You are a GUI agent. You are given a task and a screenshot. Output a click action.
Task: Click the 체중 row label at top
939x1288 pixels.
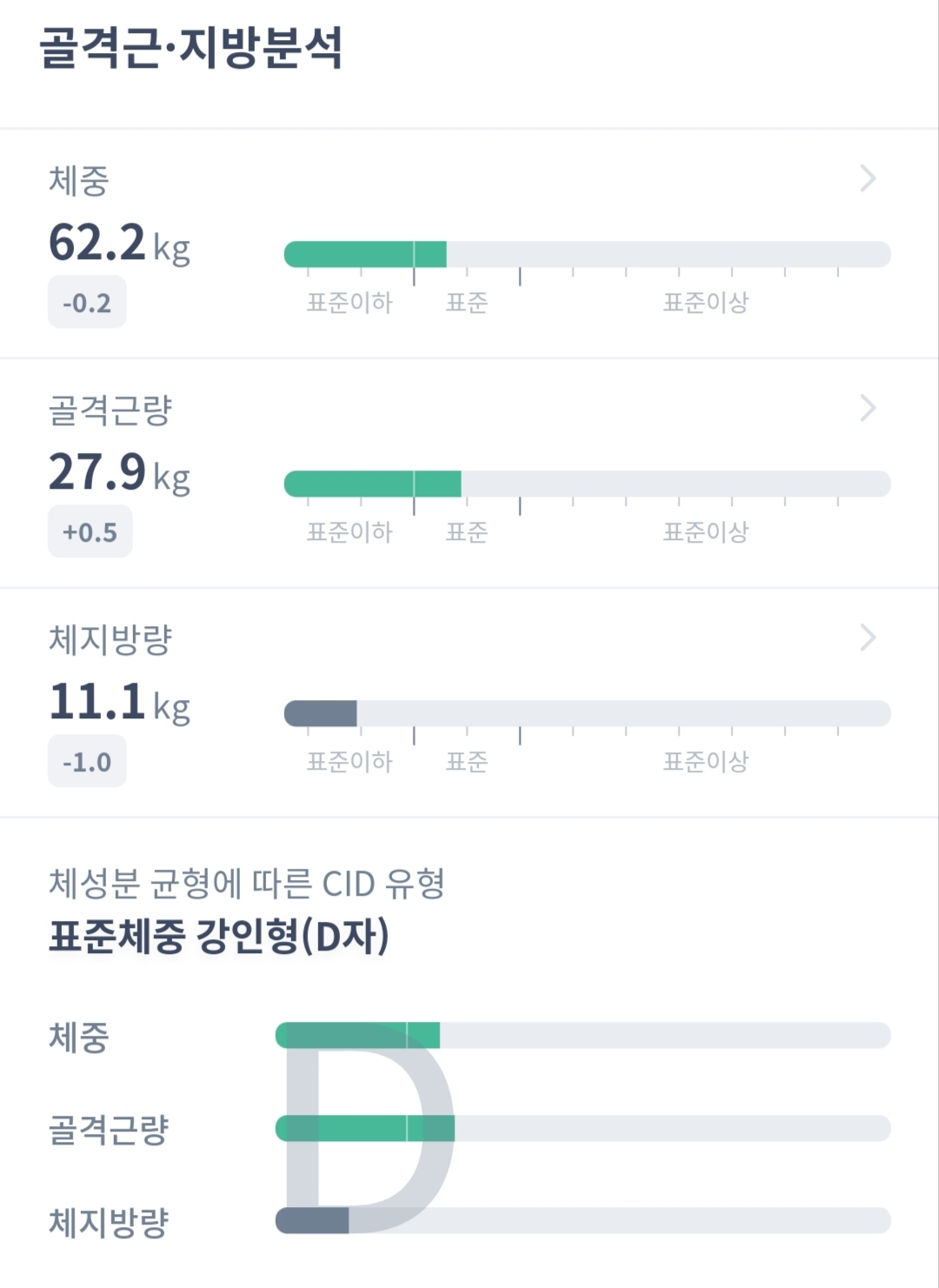click(x=78, y=181)
